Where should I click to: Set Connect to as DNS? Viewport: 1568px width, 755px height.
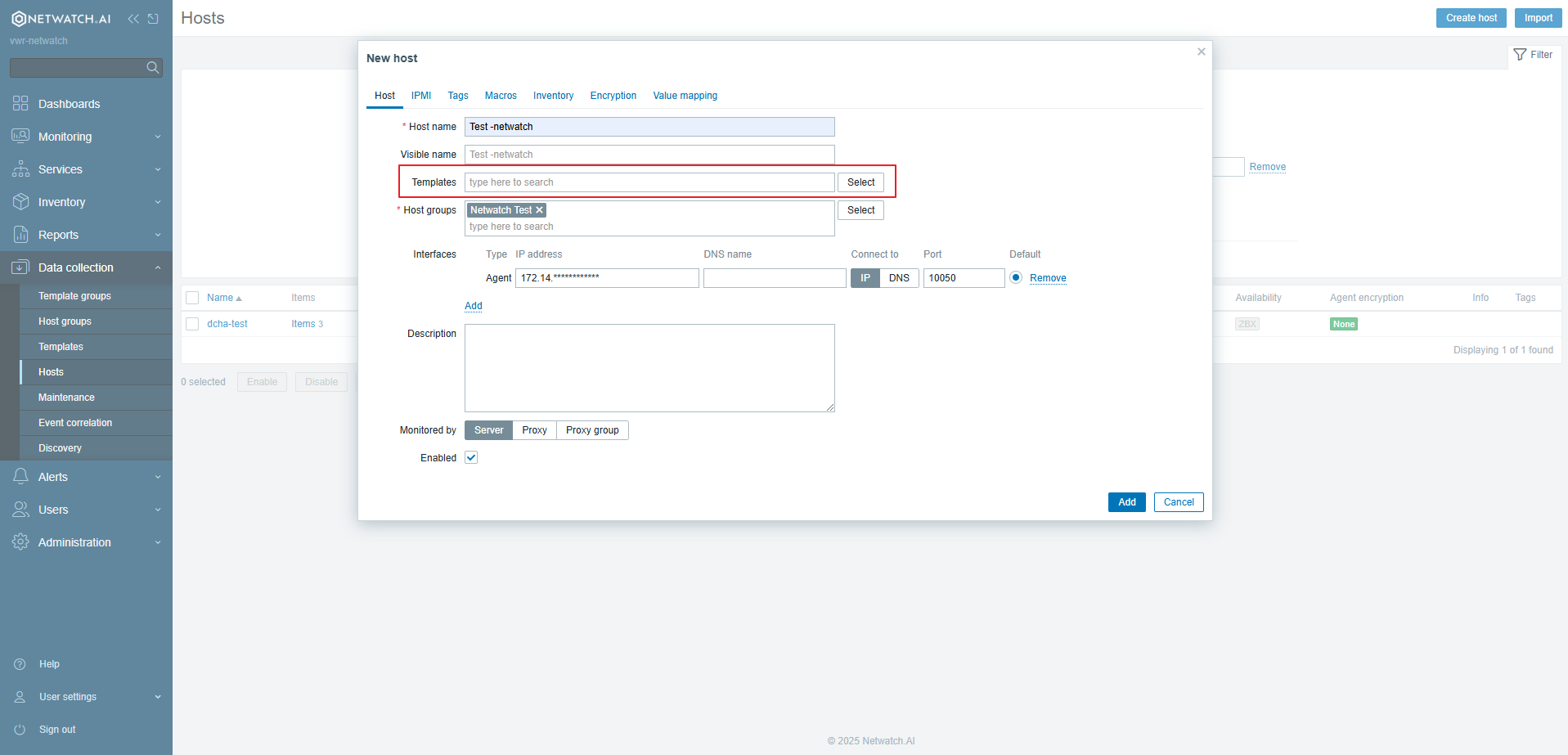click(x=899, y=278)
